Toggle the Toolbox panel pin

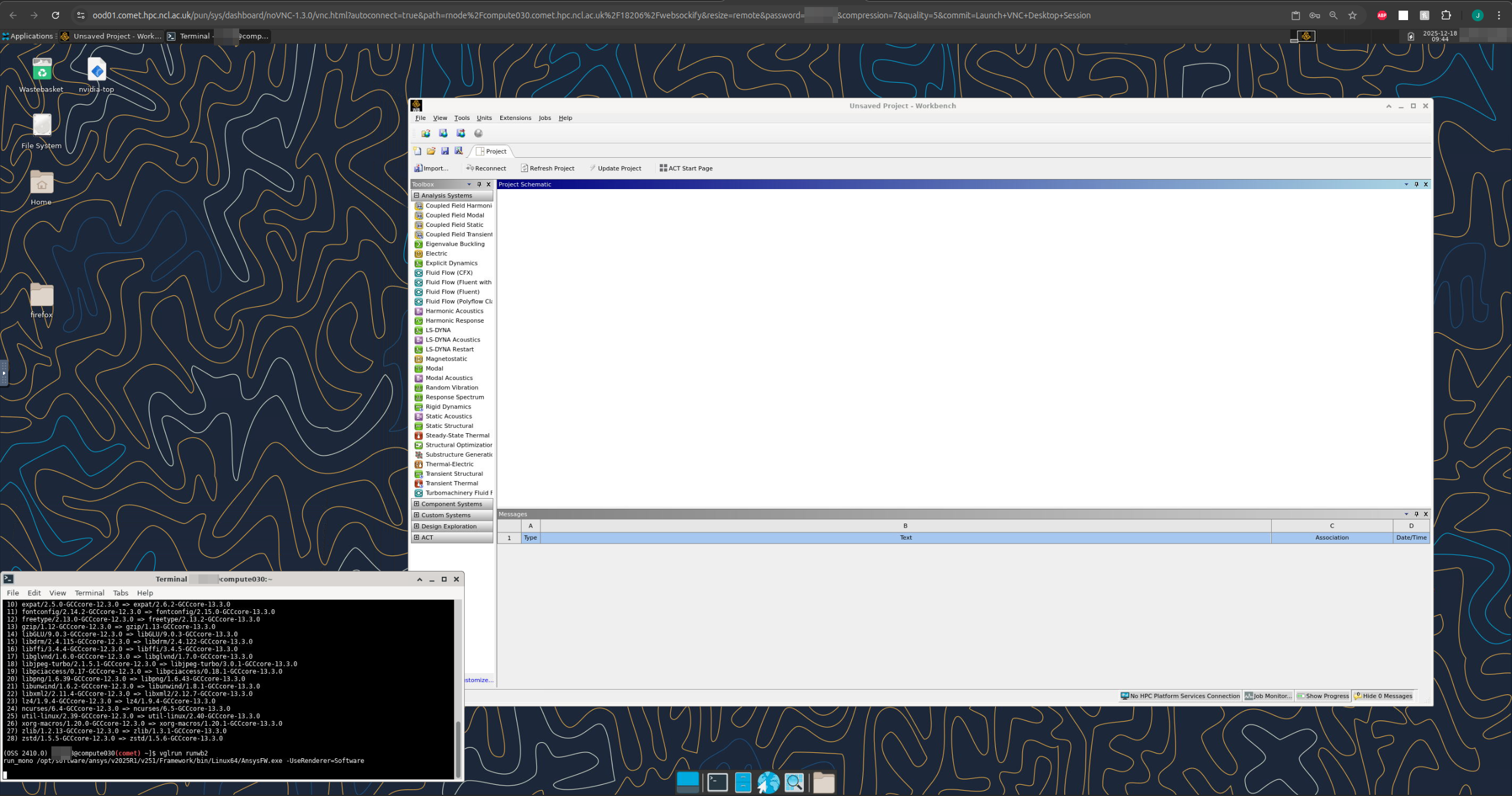[479, 184]
